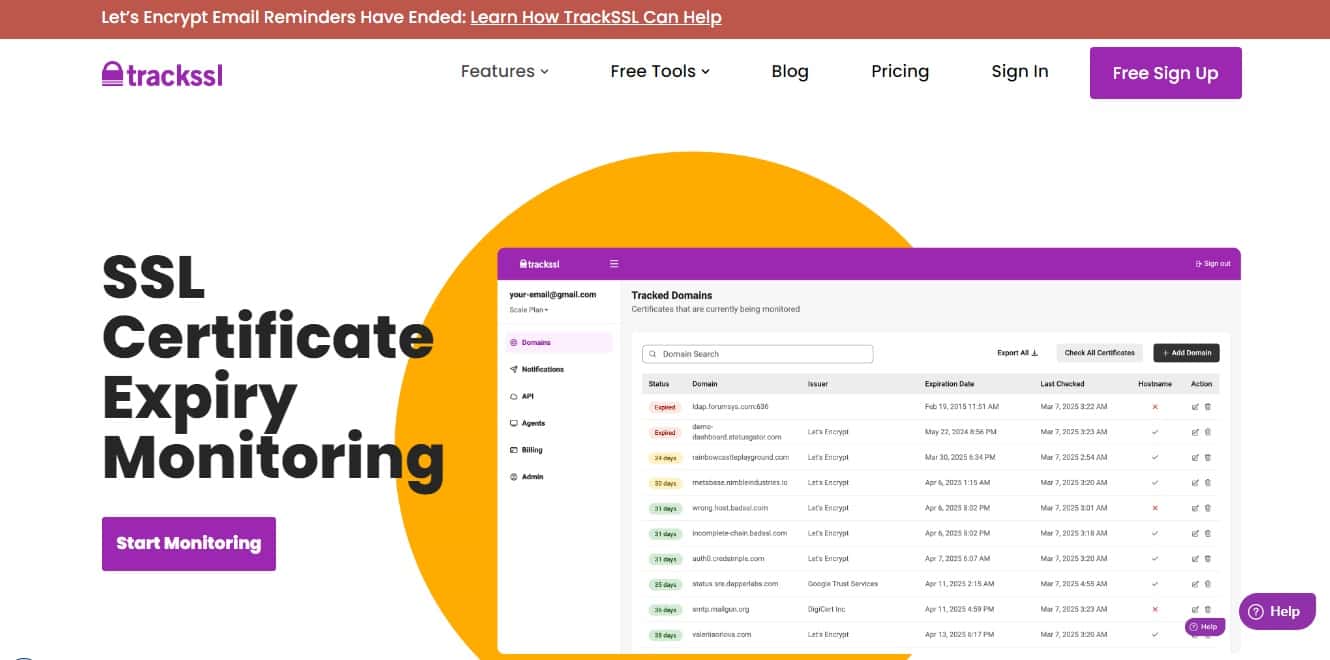Open the API cloud icon in the sidebar

click(x=513, y=396)
